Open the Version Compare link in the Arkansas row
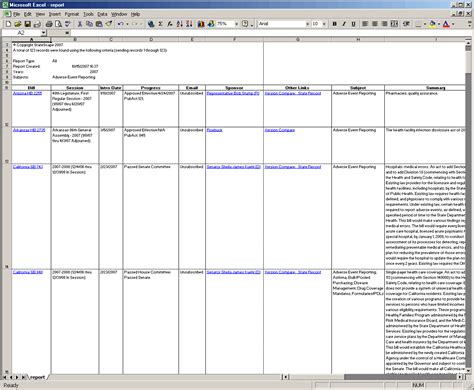Screen dimensions: 474x390 point(280,130)
